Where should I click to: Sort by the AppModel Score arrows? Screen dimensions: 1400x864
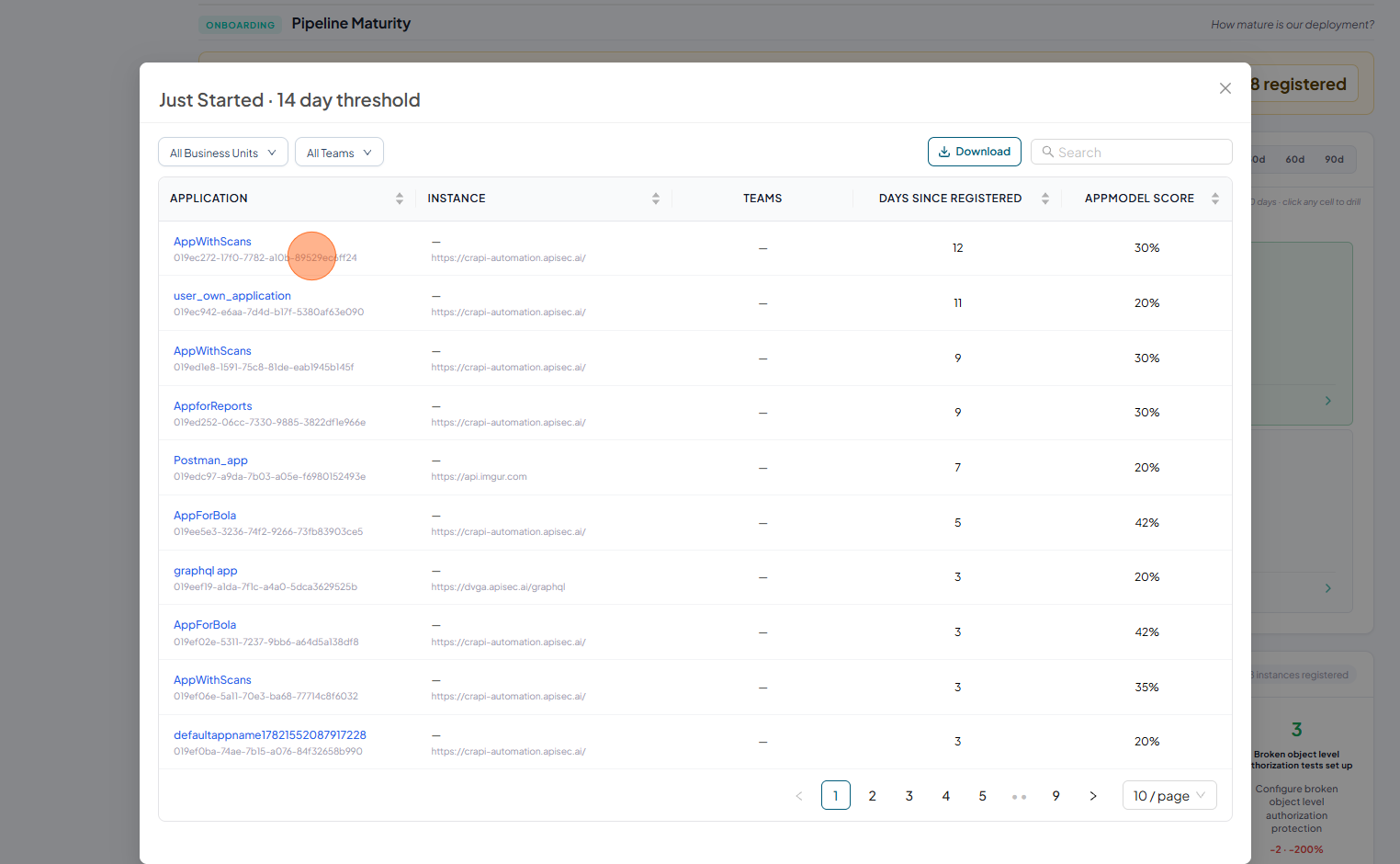click(x=1215, y=199)
